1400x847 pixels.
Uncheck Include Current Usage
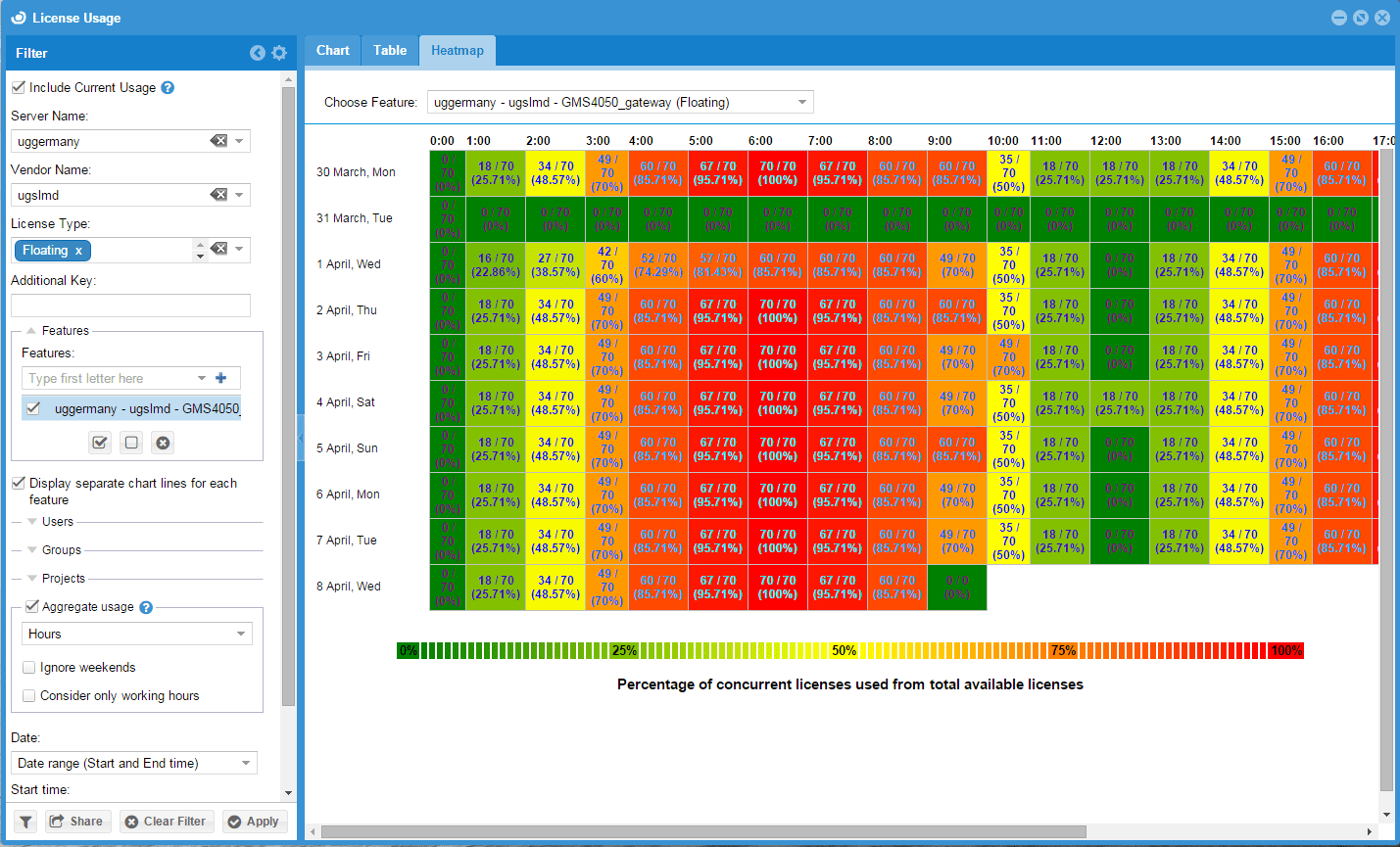(x=19, y=87)
